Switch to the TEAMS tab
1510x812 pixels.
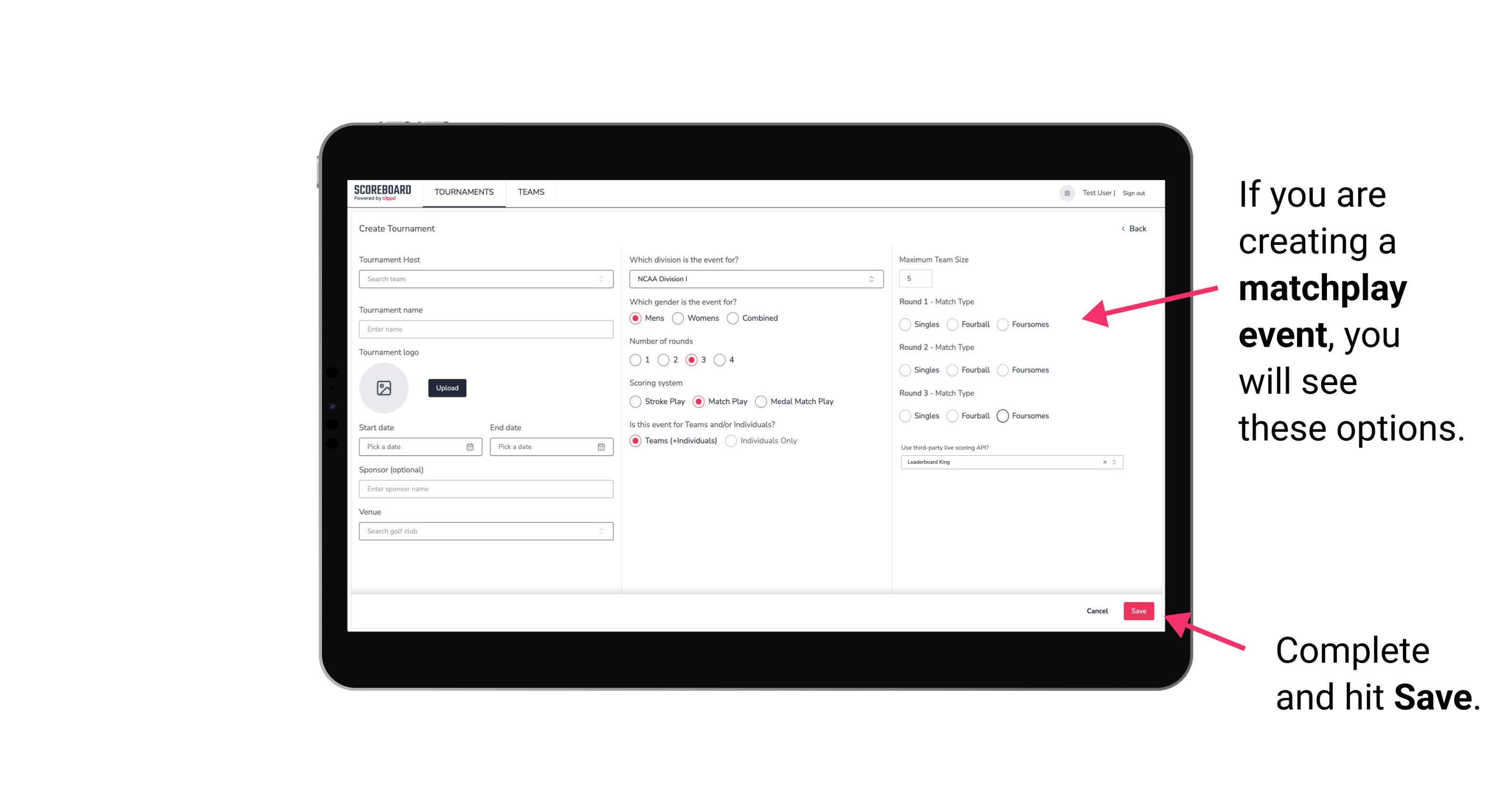(531, 192)
